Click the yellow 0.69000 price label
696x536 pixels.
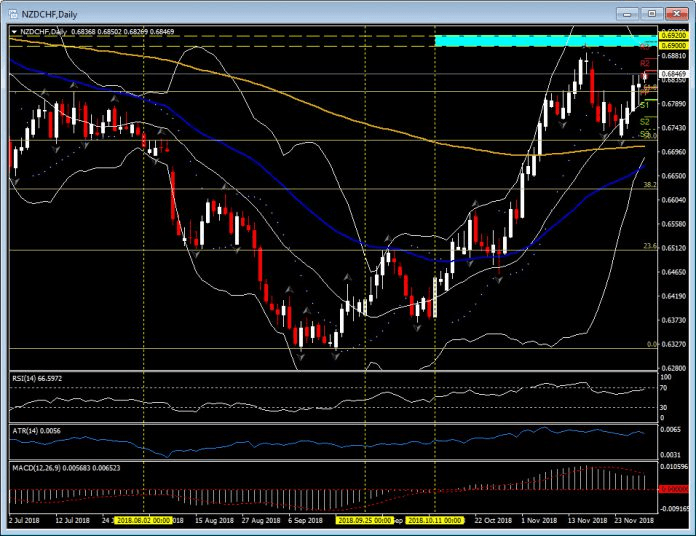pos(673,46)
